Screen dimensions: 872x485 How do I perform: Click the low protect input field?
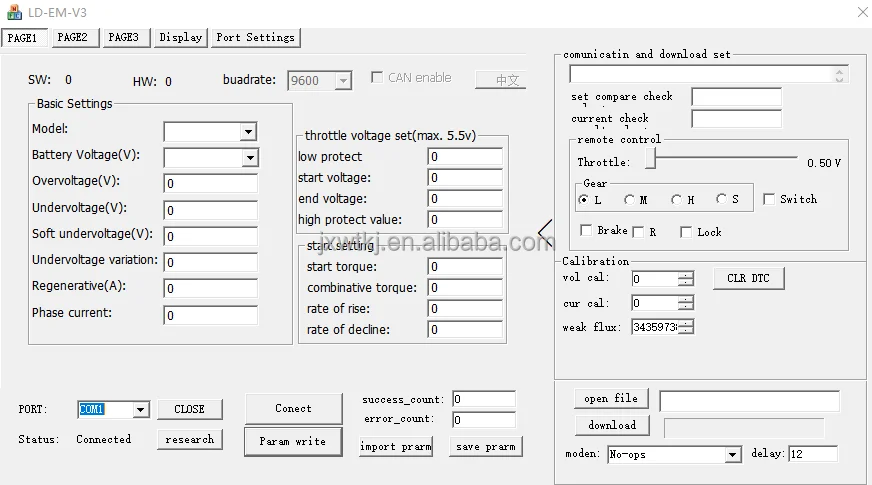(465, 157)
